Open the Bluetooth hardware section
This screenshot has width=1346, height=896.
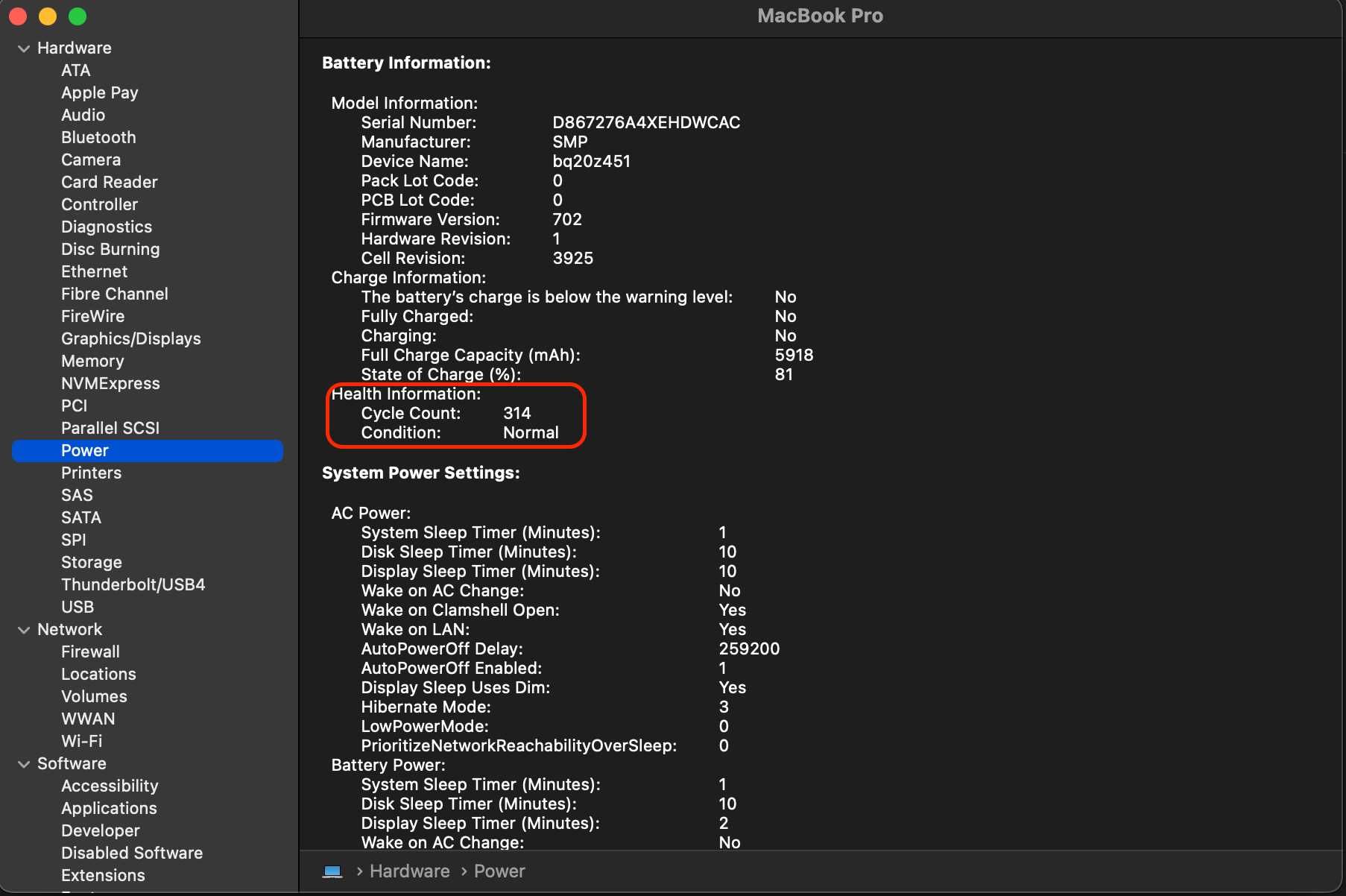pos(99,138)
